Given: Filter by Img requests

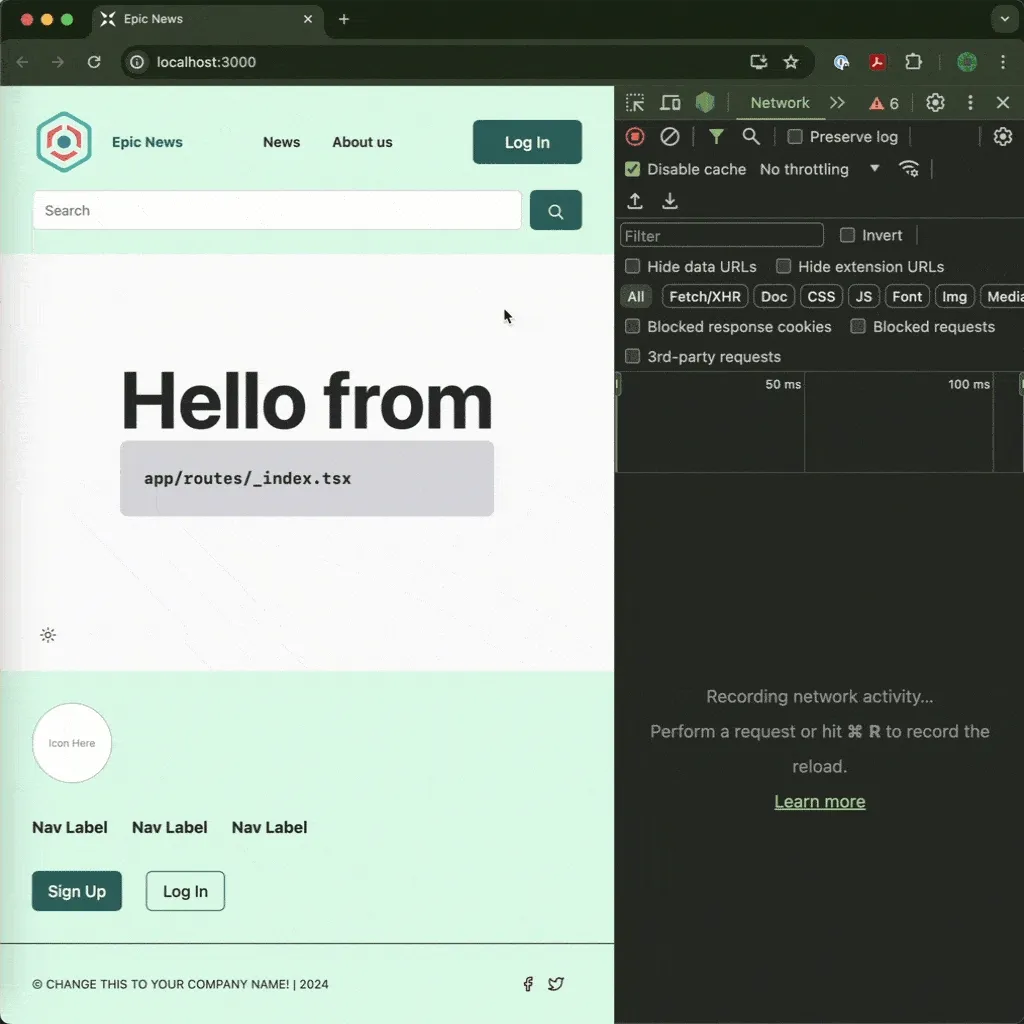Looking at the screenshot, I should 954,296.
